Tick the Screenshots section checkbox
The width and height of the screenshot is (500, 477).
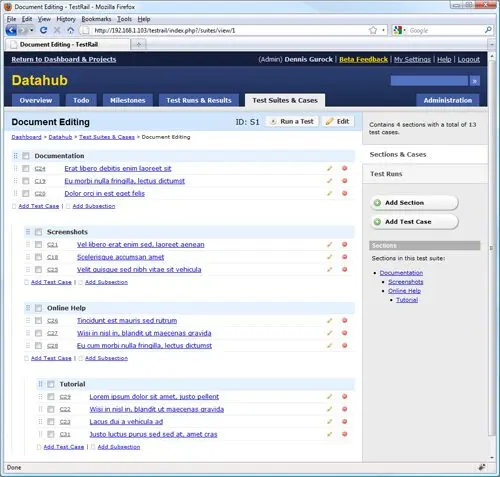[x=38, y=232]
